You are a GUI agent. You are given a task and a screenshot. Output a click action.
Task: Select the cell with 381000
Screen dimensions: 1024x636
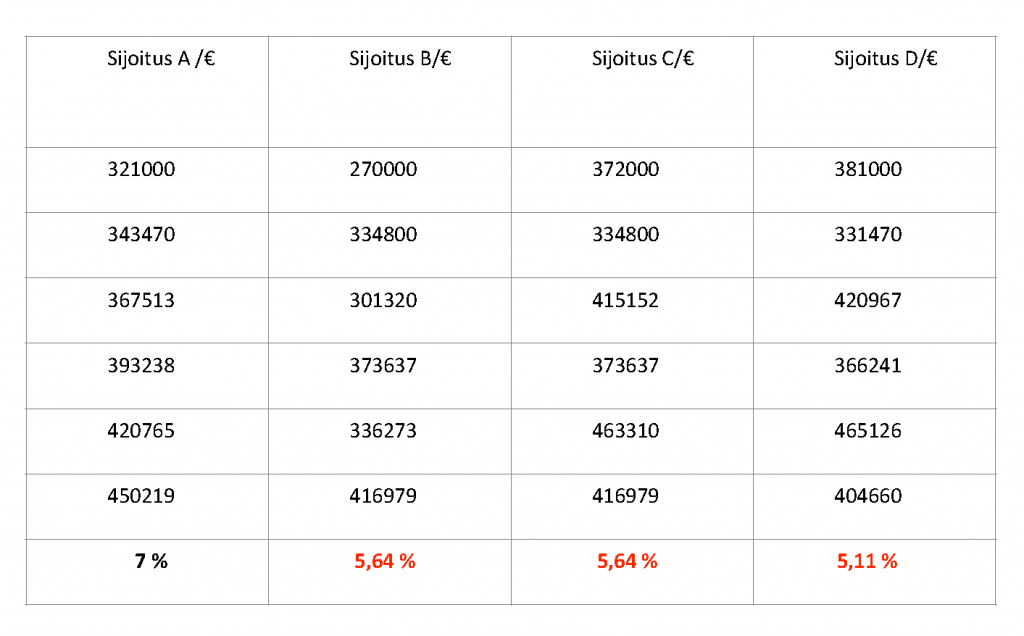pos(868,170)
